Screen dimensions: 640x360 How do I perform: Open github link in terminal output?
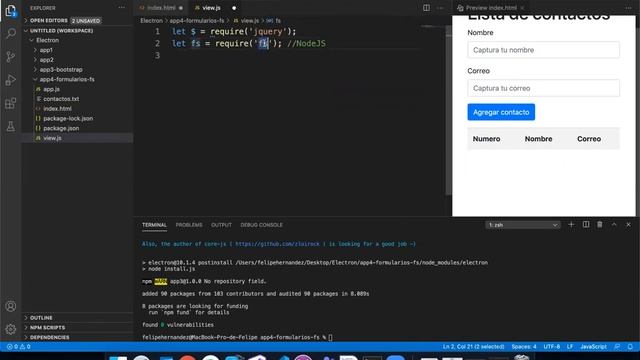click(x=278, y=244)
